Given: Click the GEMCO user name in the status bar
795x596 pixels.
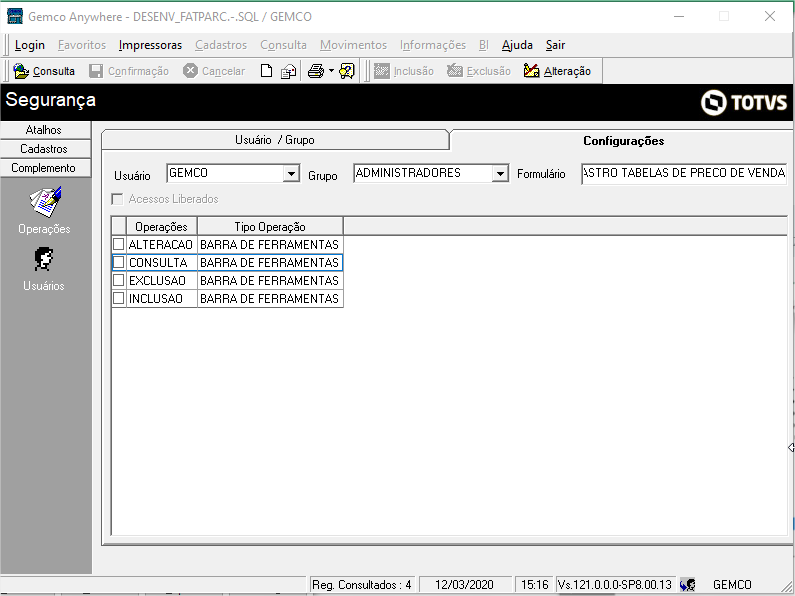Looking at the screenshot, I should click(732, 585).
